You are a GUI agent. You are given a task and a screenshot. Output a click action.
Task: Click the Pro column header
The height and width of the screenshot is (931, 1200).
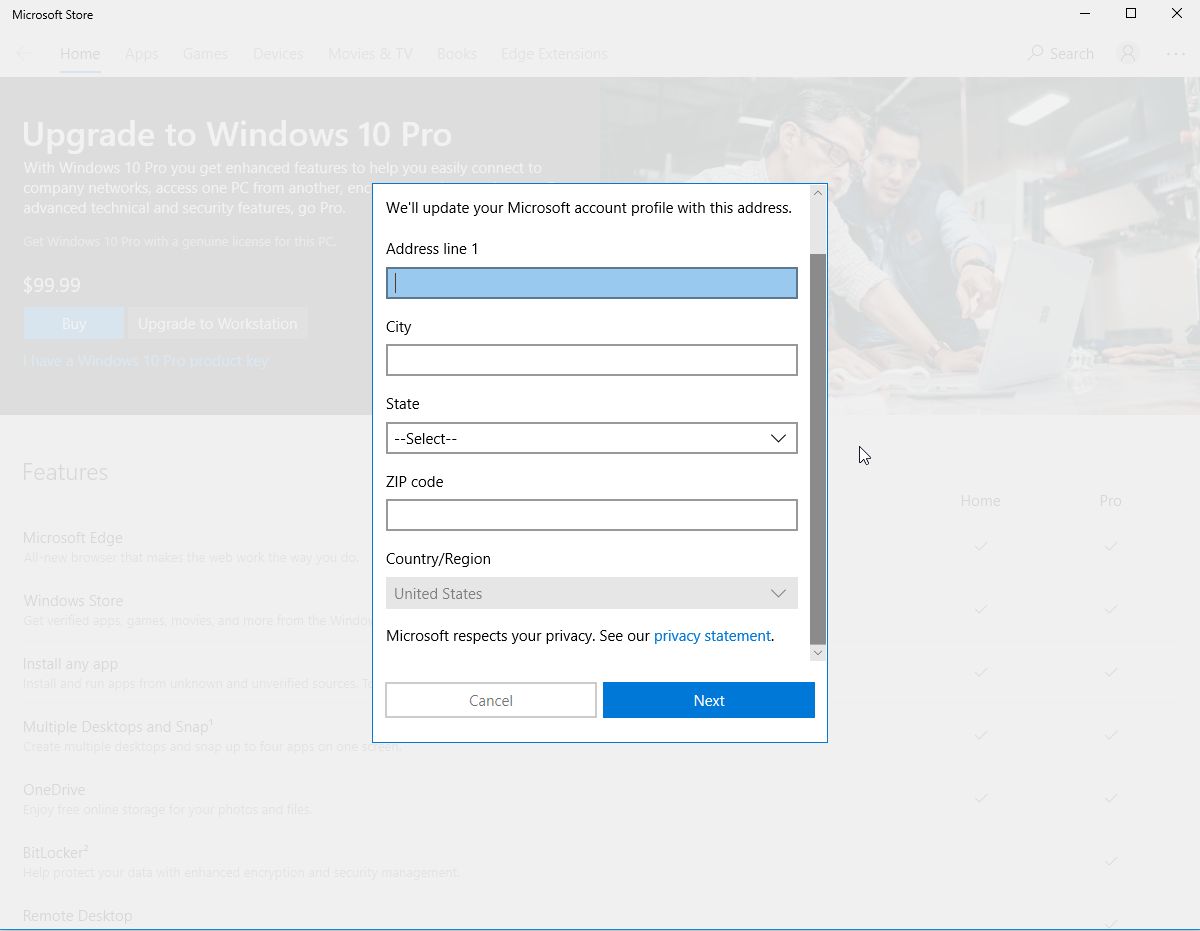(x=1110, y=501)
